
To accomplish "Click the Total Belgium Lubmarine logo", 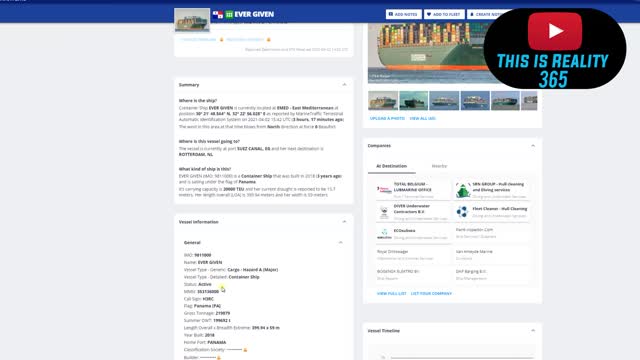I will coord(384,190).
